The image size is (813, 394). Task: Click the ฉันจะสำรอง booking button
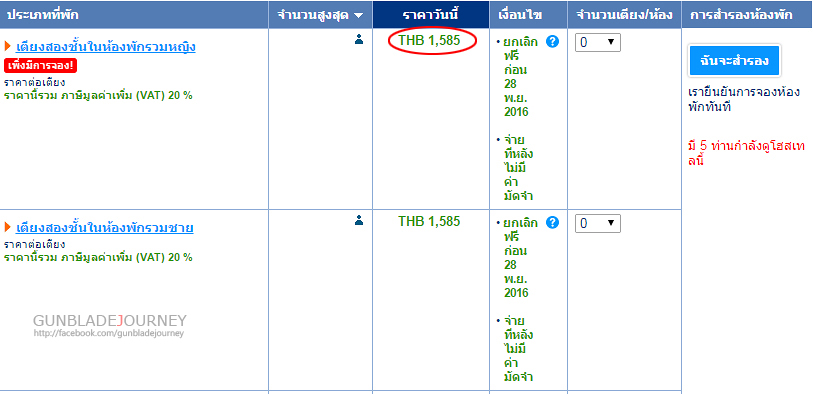734,61
